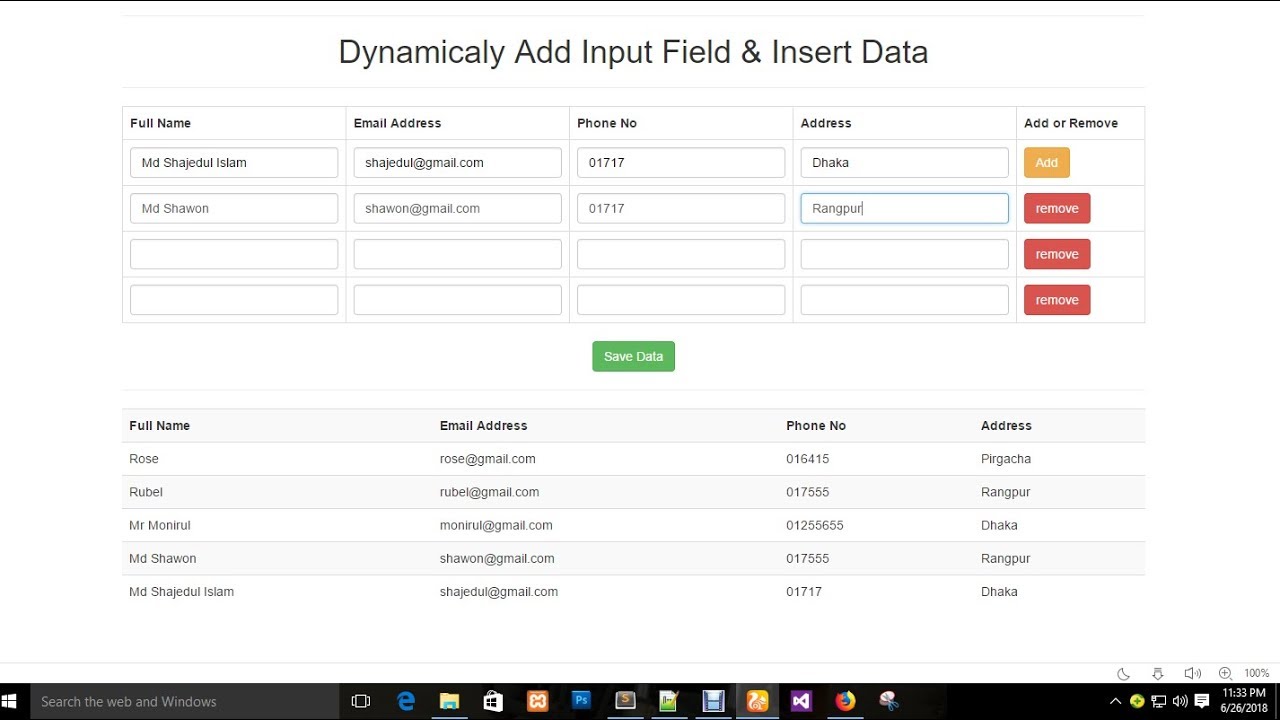The width and height of the screenshot is (1280, 720).
Task: Open Microsoft Edge from the taskbar
Action: tap(406, 701)
